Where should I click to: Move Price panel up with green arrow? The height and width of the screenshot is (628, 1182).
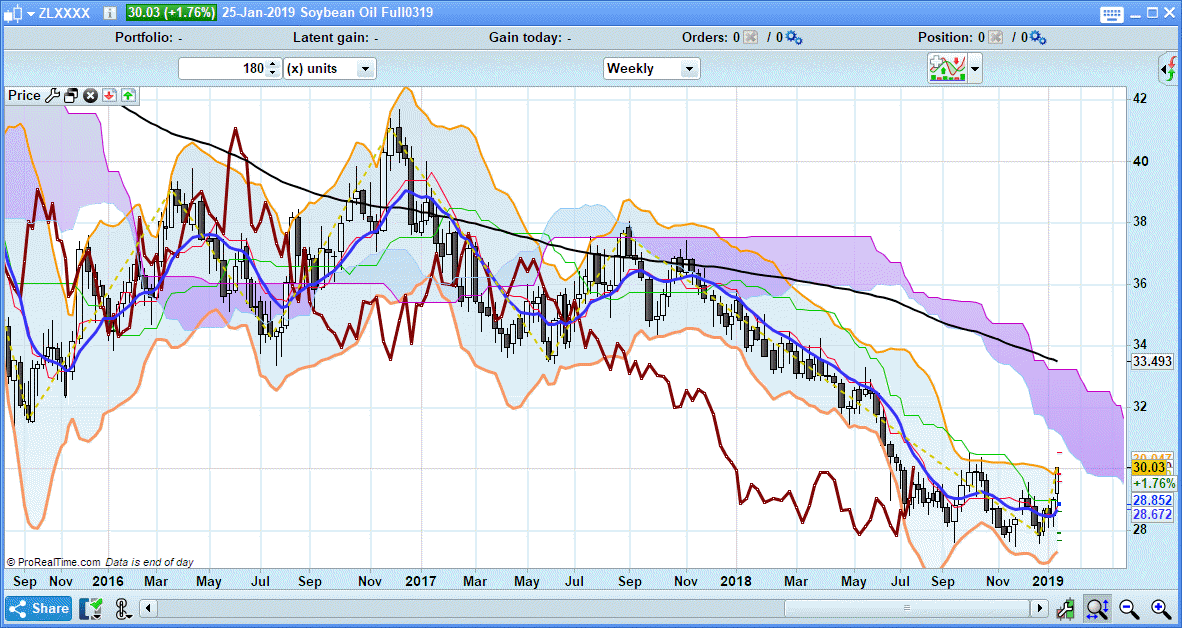coord(128,96)
